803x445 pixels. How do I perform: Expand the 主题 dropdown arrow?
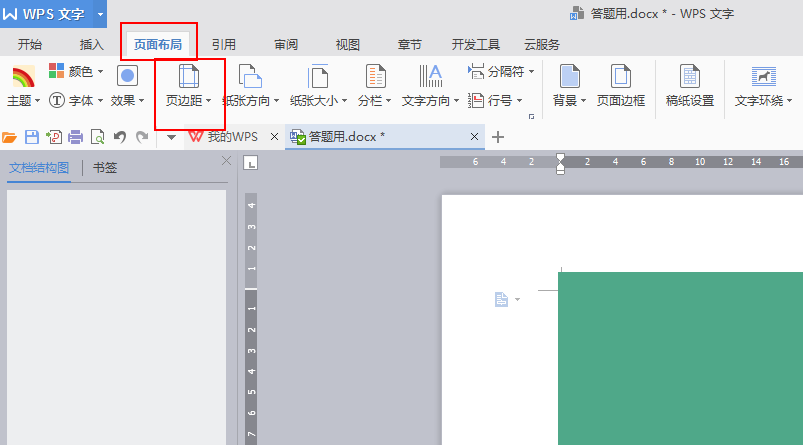(x=37, y=101)
